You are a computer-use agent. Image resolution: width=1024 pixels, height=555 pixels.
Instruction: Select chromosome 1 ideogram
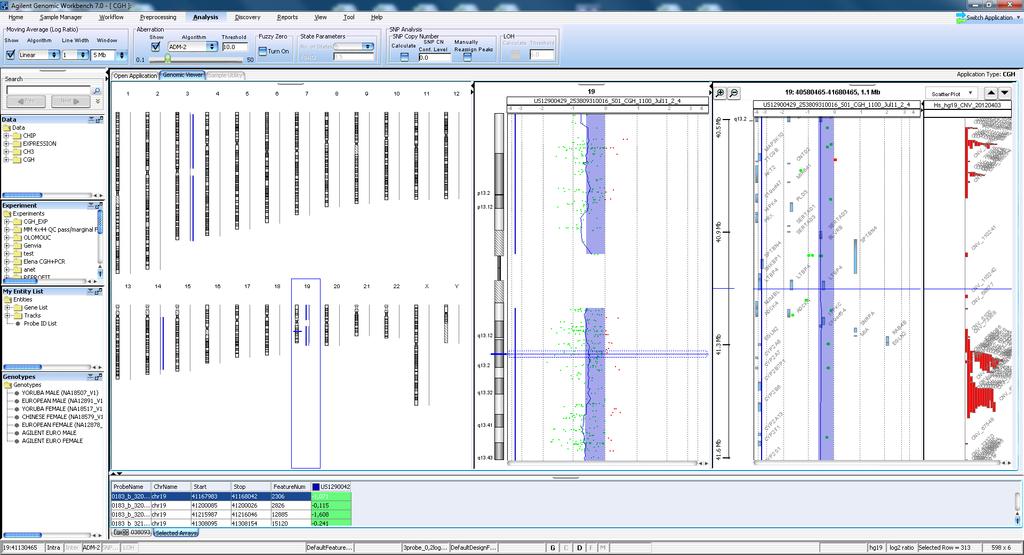118,192
